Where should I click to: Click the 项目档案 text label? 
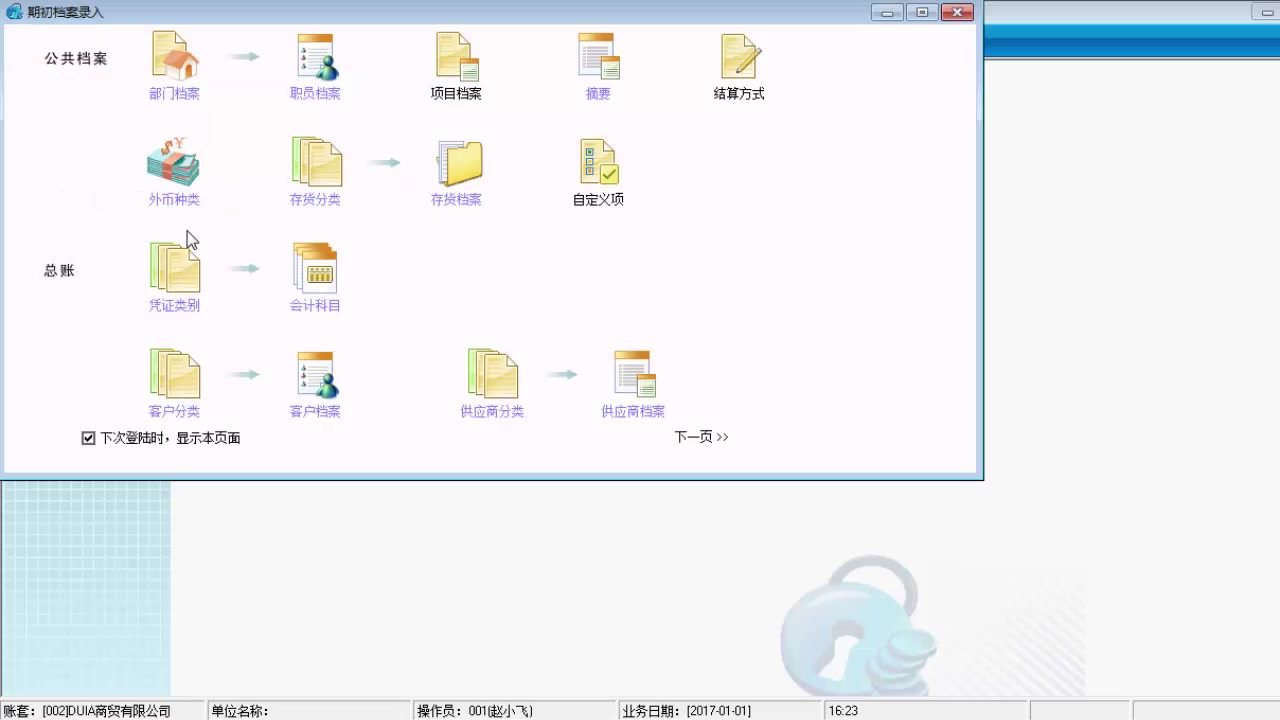[x=456, y=94]
